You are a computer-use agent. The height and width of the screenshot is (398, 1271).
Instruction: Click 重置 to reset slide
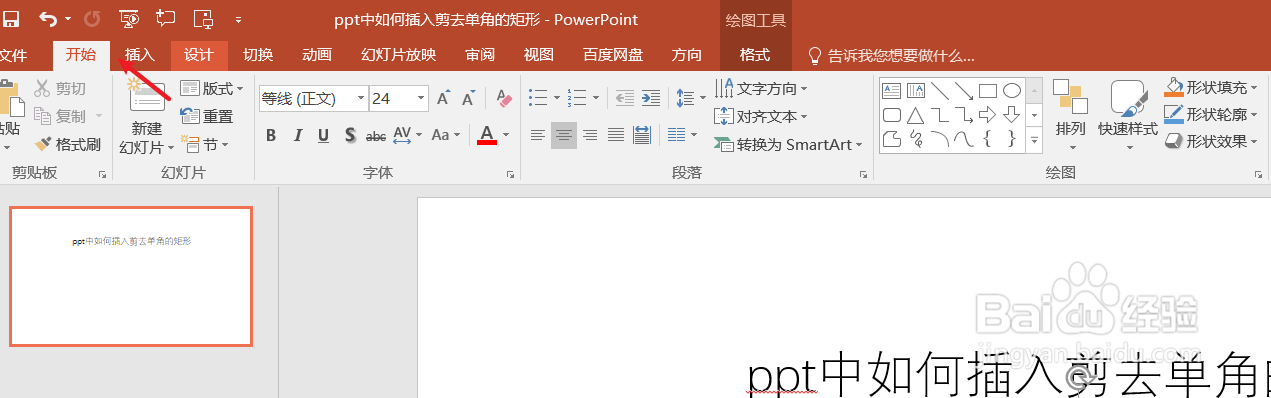tap(207, 117)
